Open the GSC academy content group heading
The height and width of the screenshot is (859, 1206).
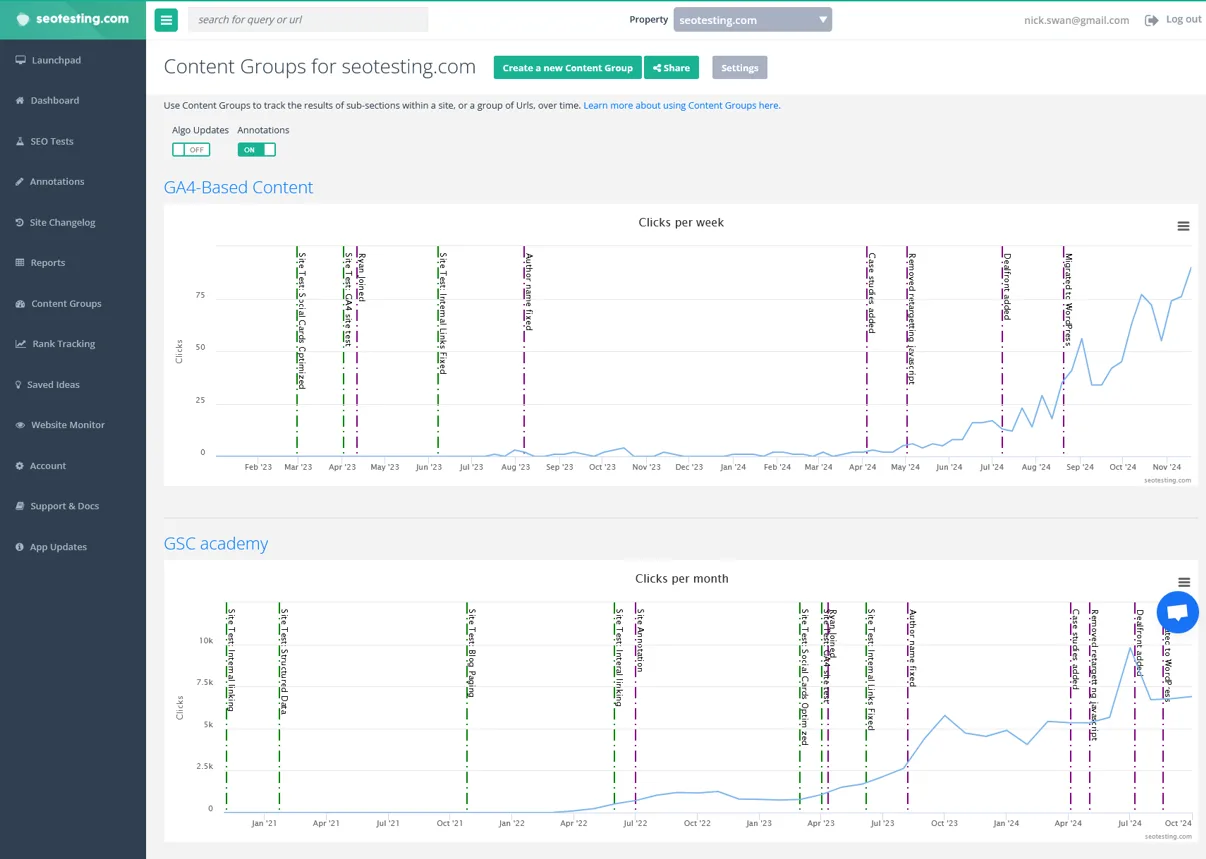(x=216, y=544)
